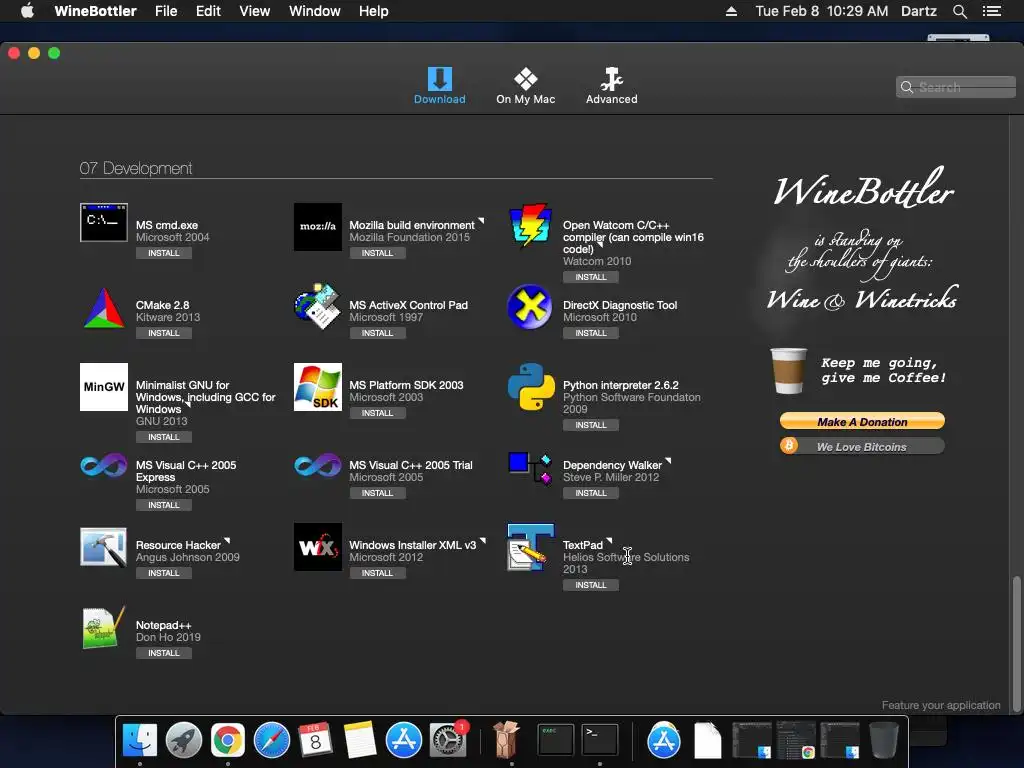Click the arrow marker beside TextPad title

tap(609, 541)
